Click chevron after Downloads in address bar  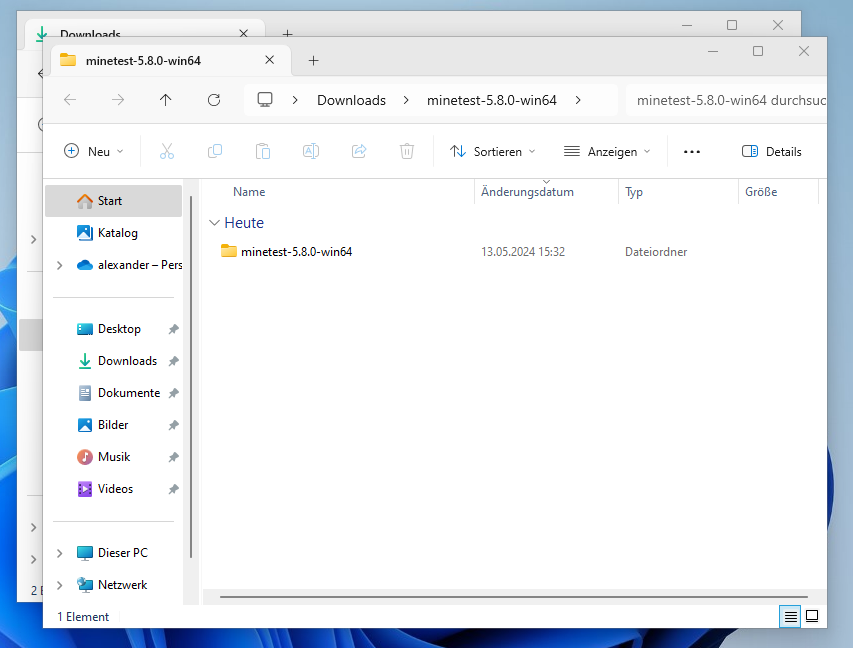click(x=406, y=100)
